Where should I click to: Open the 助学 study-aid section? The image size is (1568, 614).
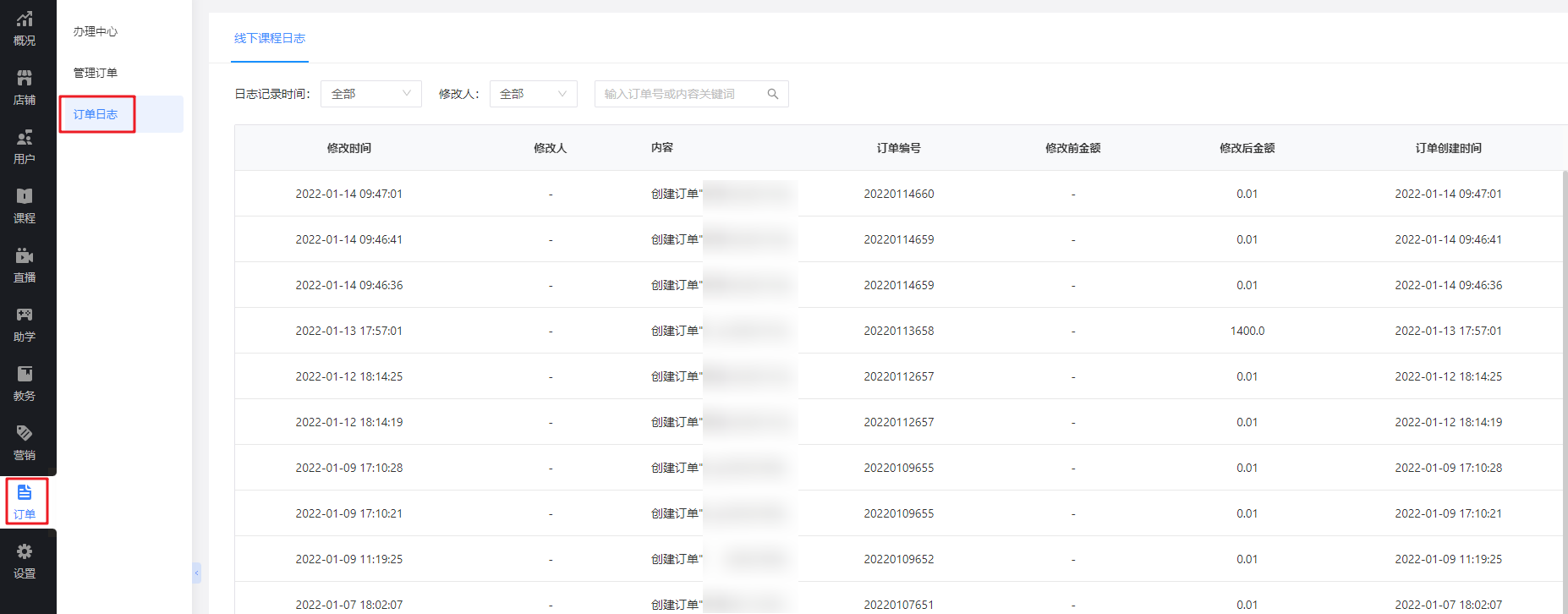click(x=25, y=325)
